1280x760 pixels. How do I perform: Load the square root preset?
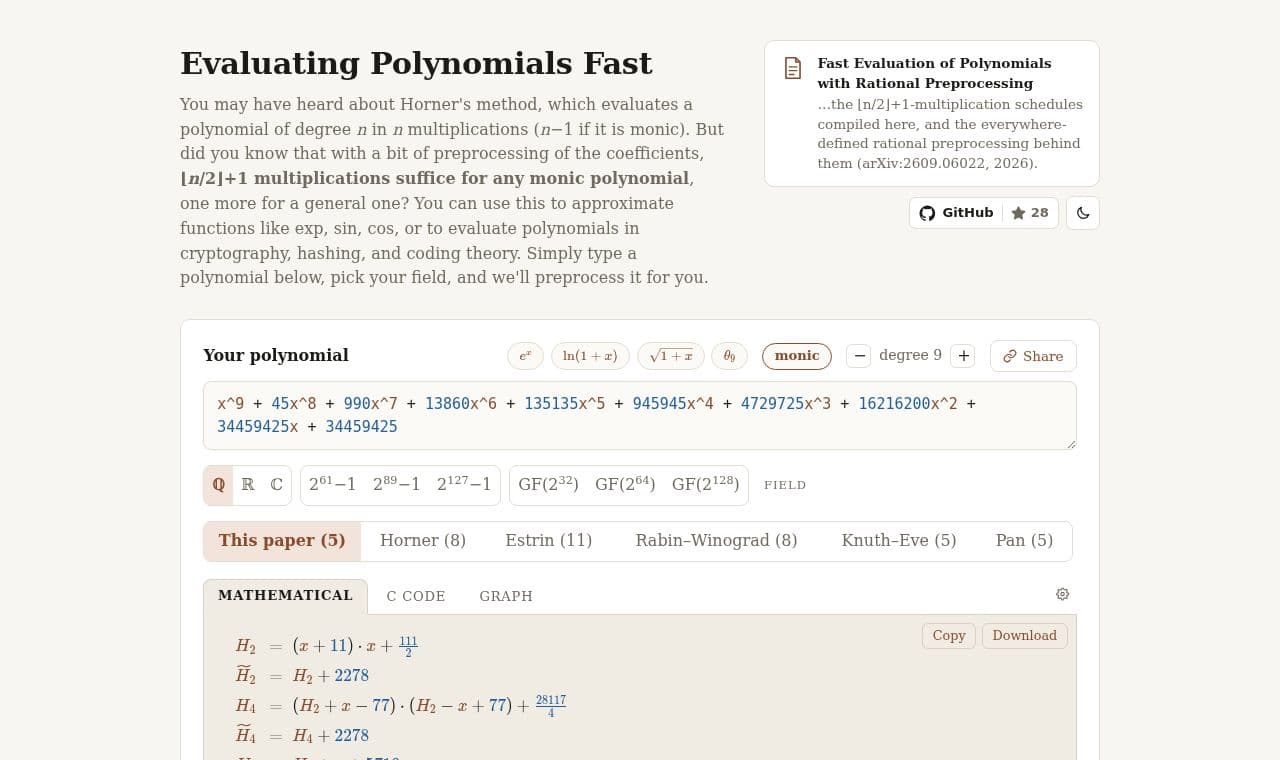pos(671,356)
